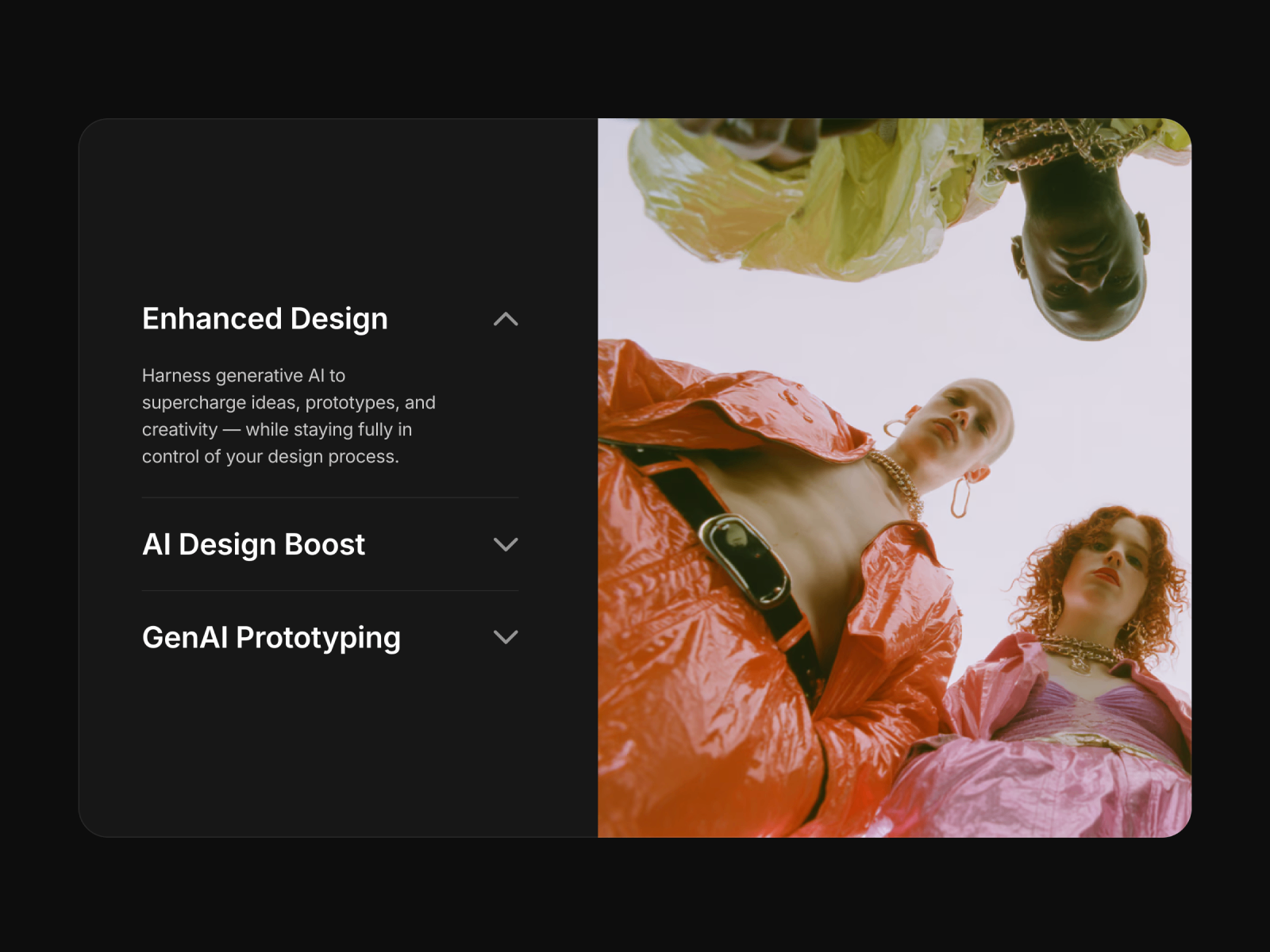Click the dangling earring near bald person's jaw

tap(964, 492)
